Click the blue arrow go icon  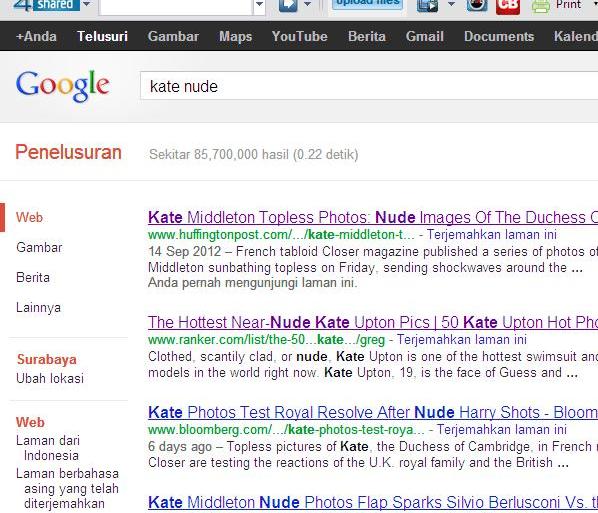tap(288, 5)
